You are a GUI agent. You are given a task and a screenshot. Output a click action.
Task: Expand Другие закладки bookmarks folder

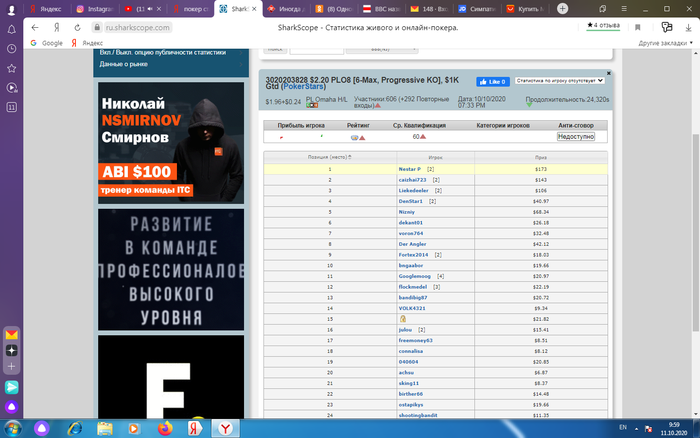[x=665, y=43]
